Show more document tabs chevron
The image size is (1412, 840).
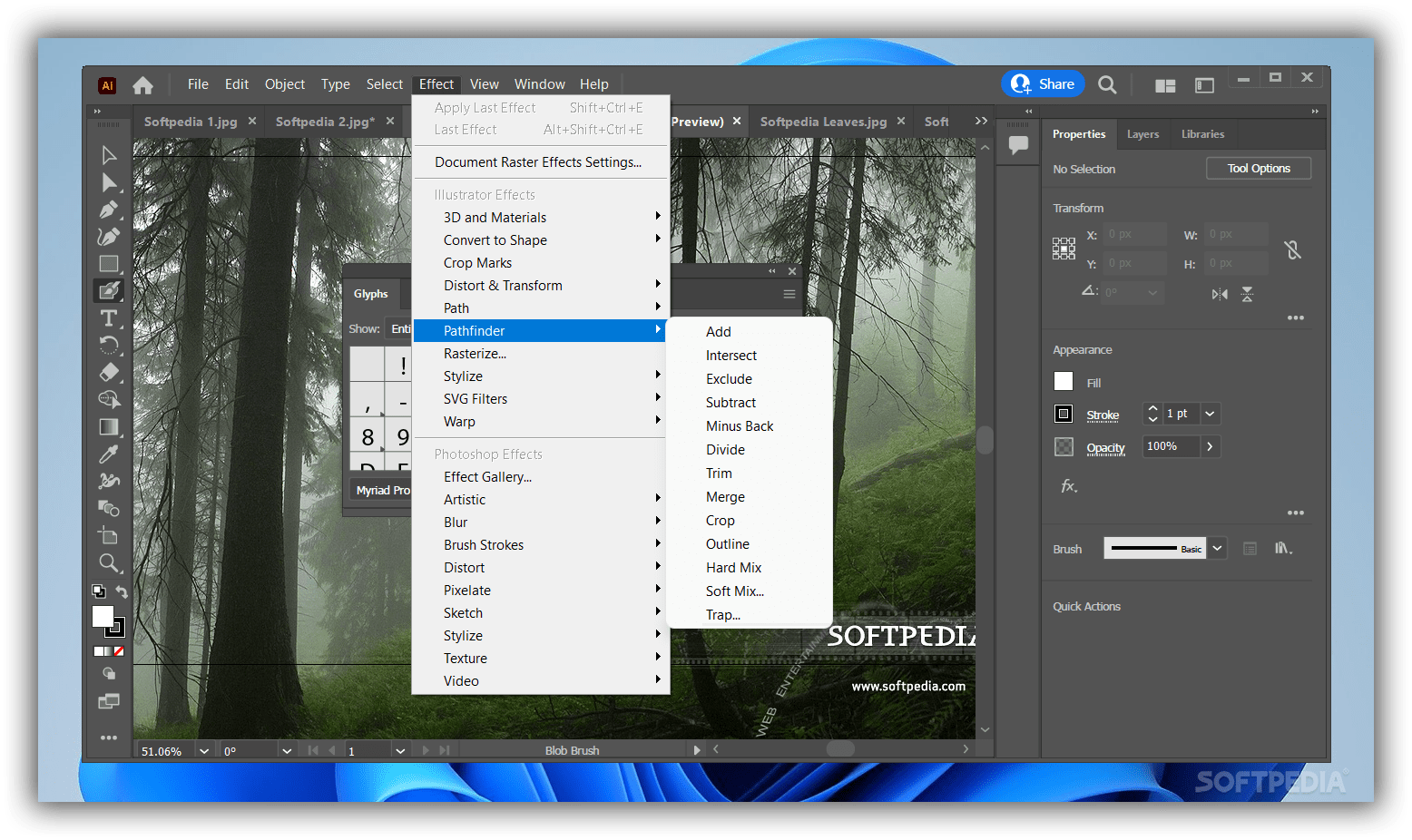pos(981,121)
